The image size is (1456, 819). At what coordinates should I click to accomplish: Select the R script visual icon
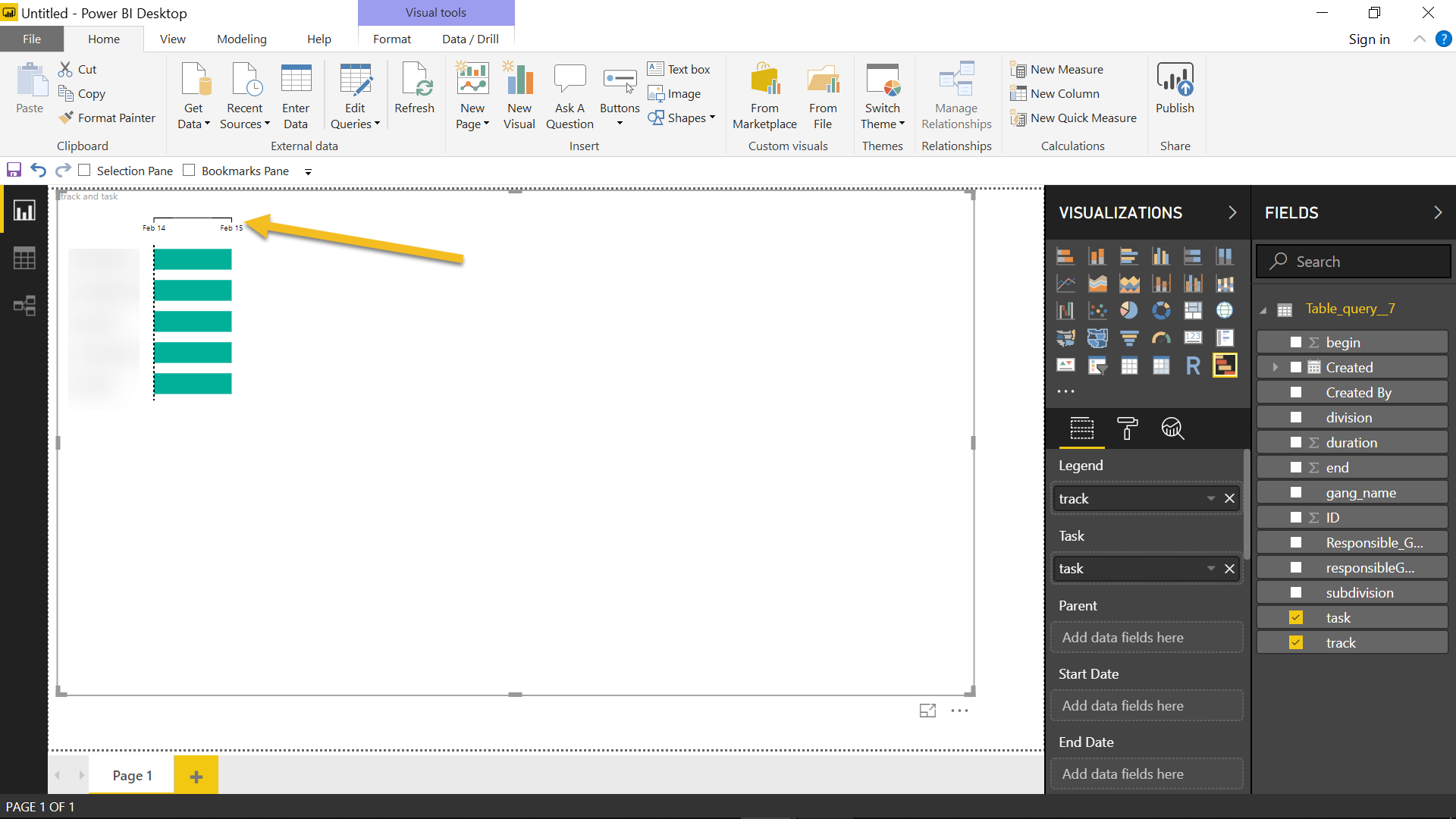click(x=1193, y=366)
